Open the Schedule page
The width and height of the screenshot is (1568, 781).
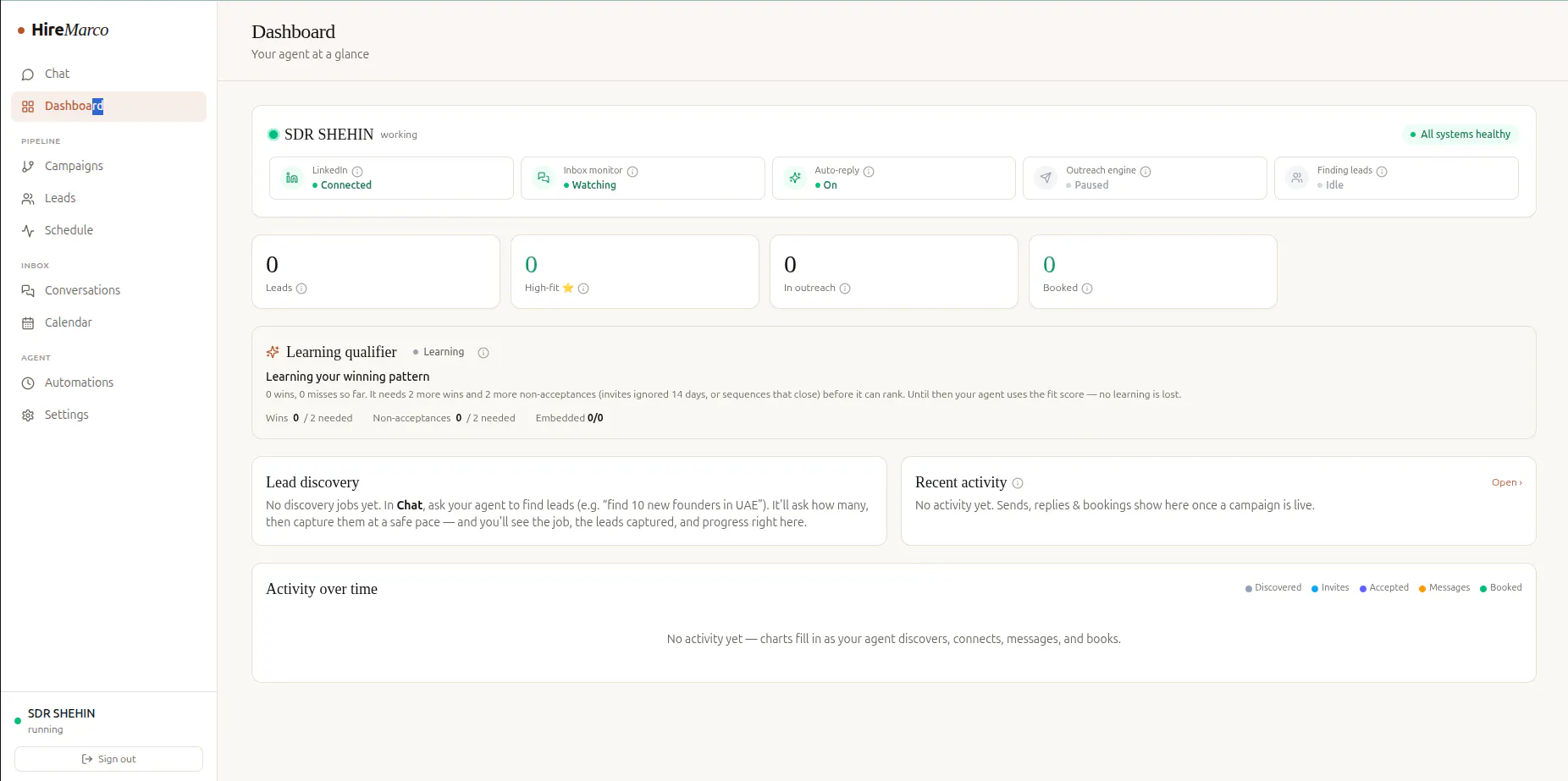pyautogui.click(x=108, y=230)
